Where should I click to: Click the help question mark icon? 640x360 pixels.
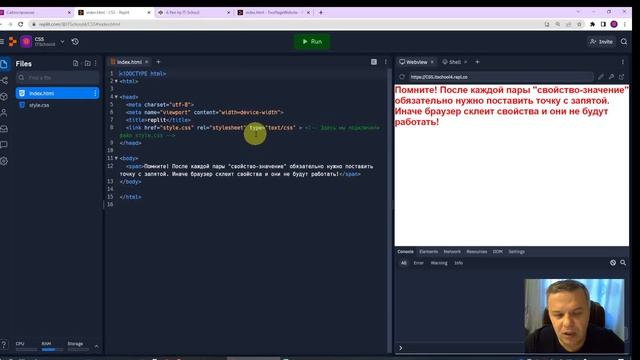click(x=4, y=344)
